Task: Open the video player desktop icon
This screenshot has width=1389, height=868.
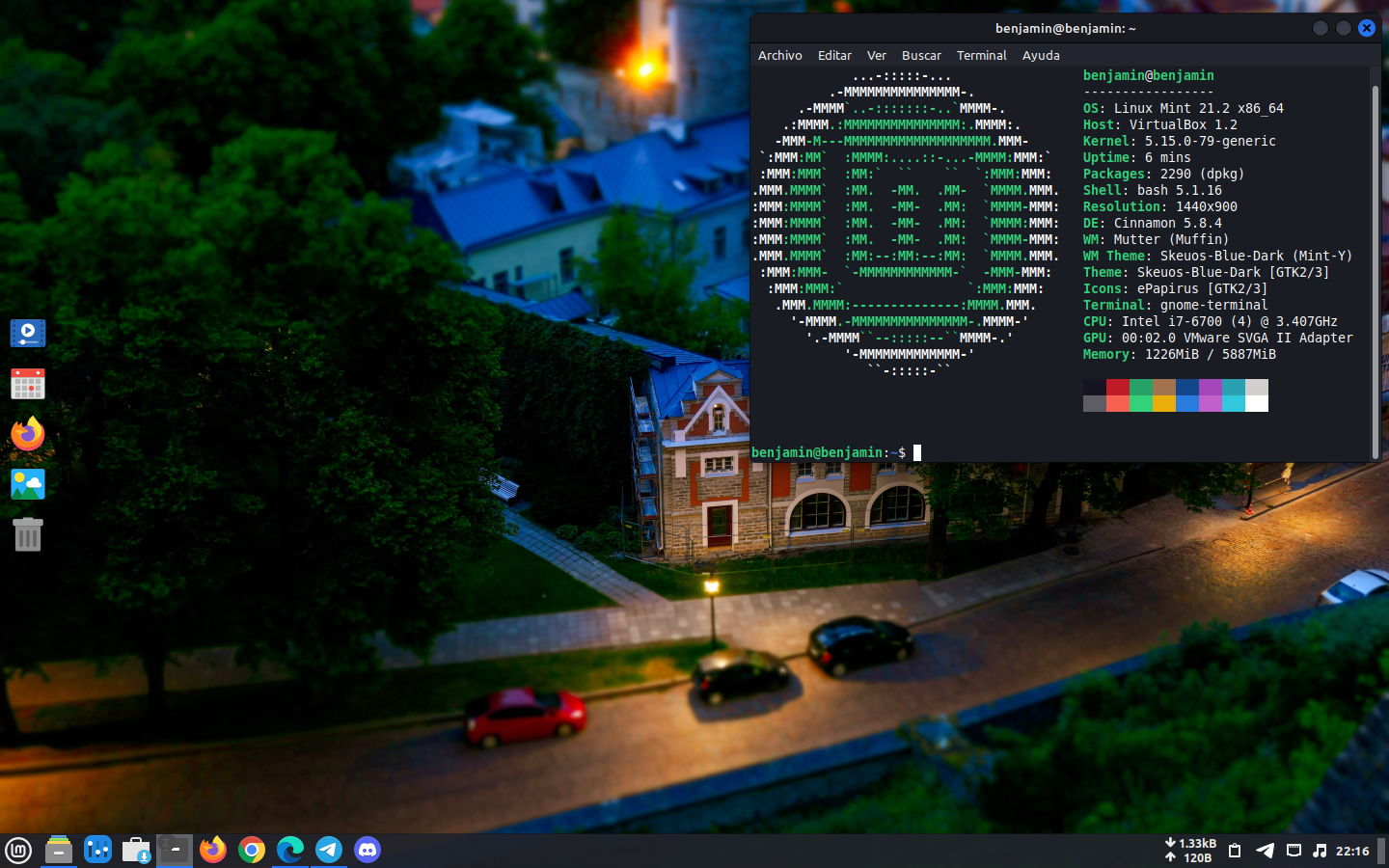Action: (x=28, y=334)
